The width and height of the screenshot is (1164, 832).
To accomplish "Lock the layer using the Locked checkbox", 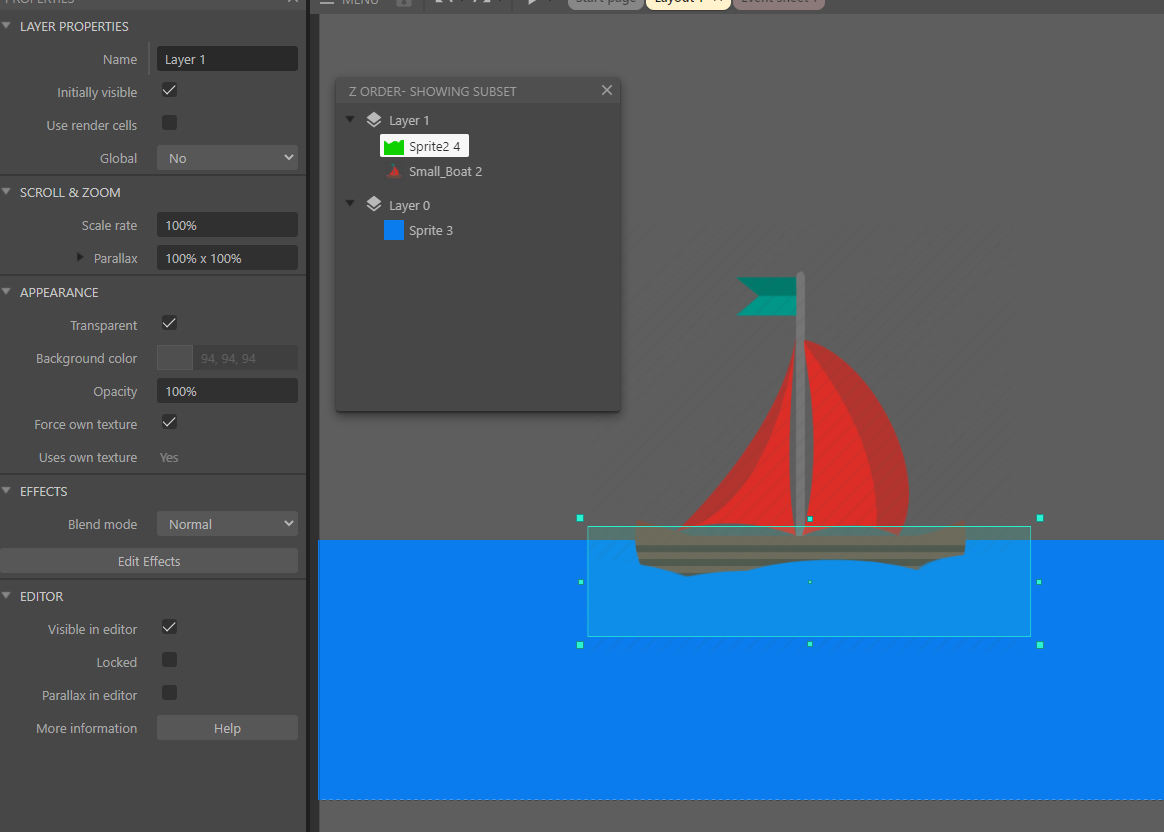I will [x=168, y=660].
